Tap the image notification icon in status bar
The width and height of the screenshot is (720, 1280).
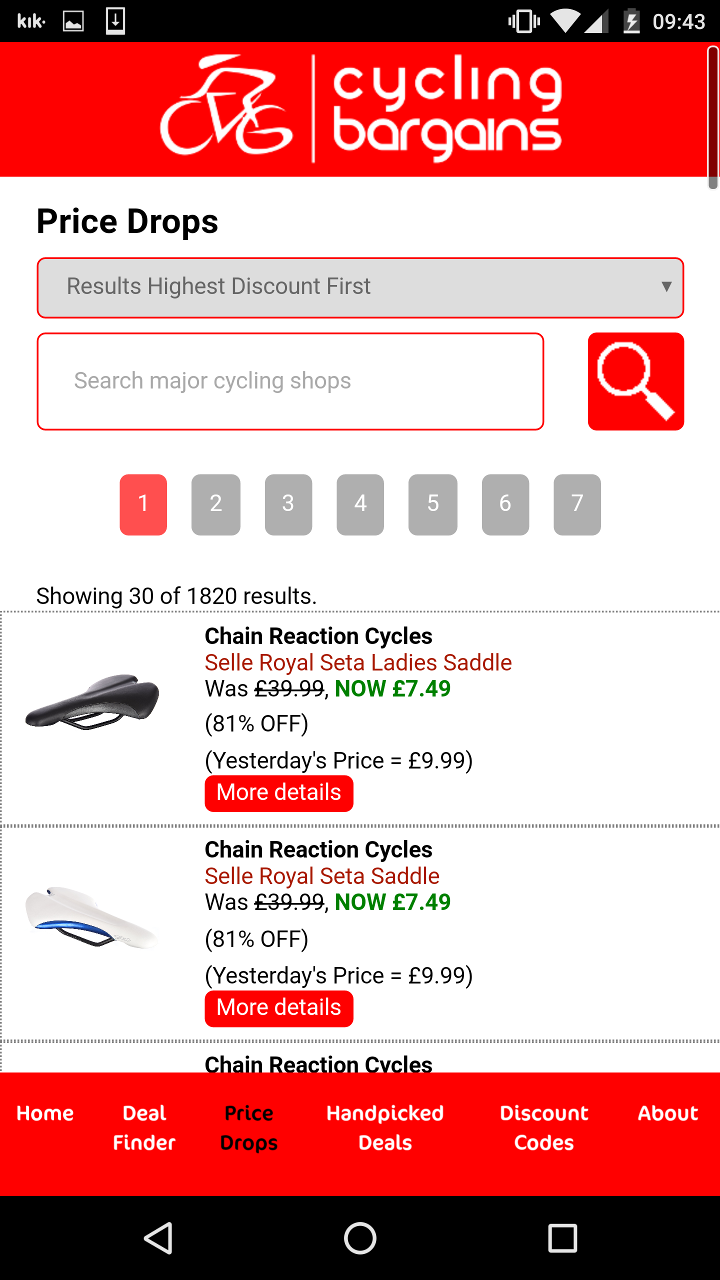(x=73, y=21)
